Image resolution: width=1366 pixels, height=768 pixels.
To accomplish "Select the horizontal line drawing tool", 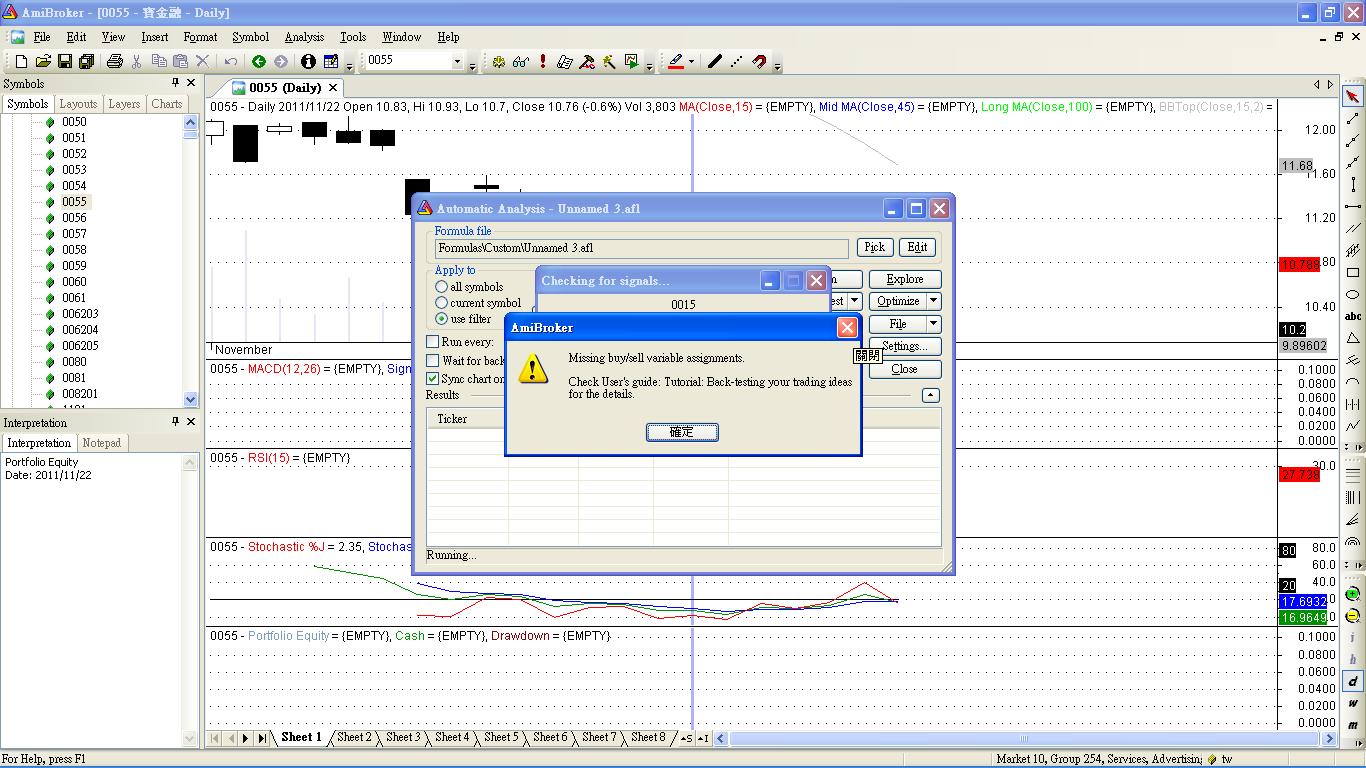I will pyautogui.click(x=1353, y=206).
